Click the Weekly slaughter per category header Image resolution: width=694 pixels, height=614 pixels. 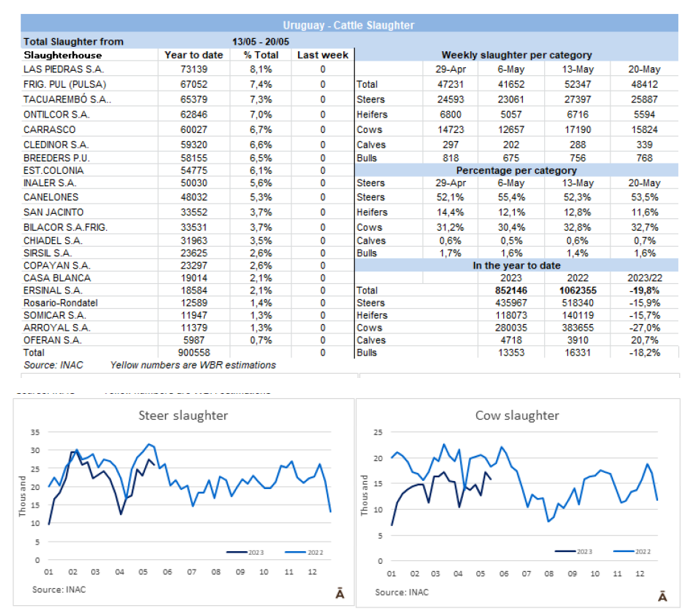[516, 55]
